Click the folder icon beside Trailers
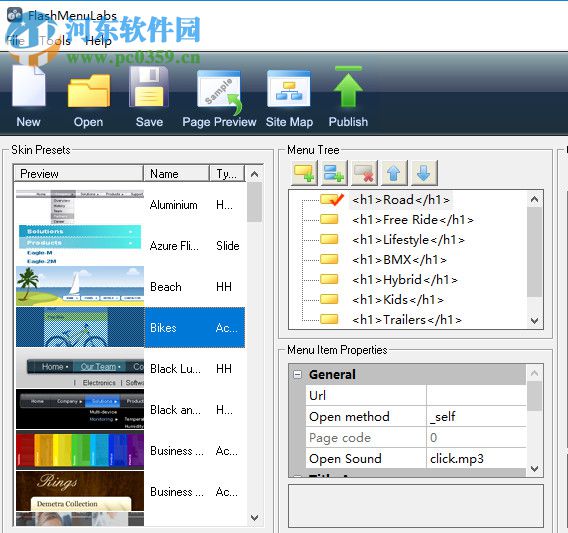This screenshot has height=533, width=568. point(329,319)
